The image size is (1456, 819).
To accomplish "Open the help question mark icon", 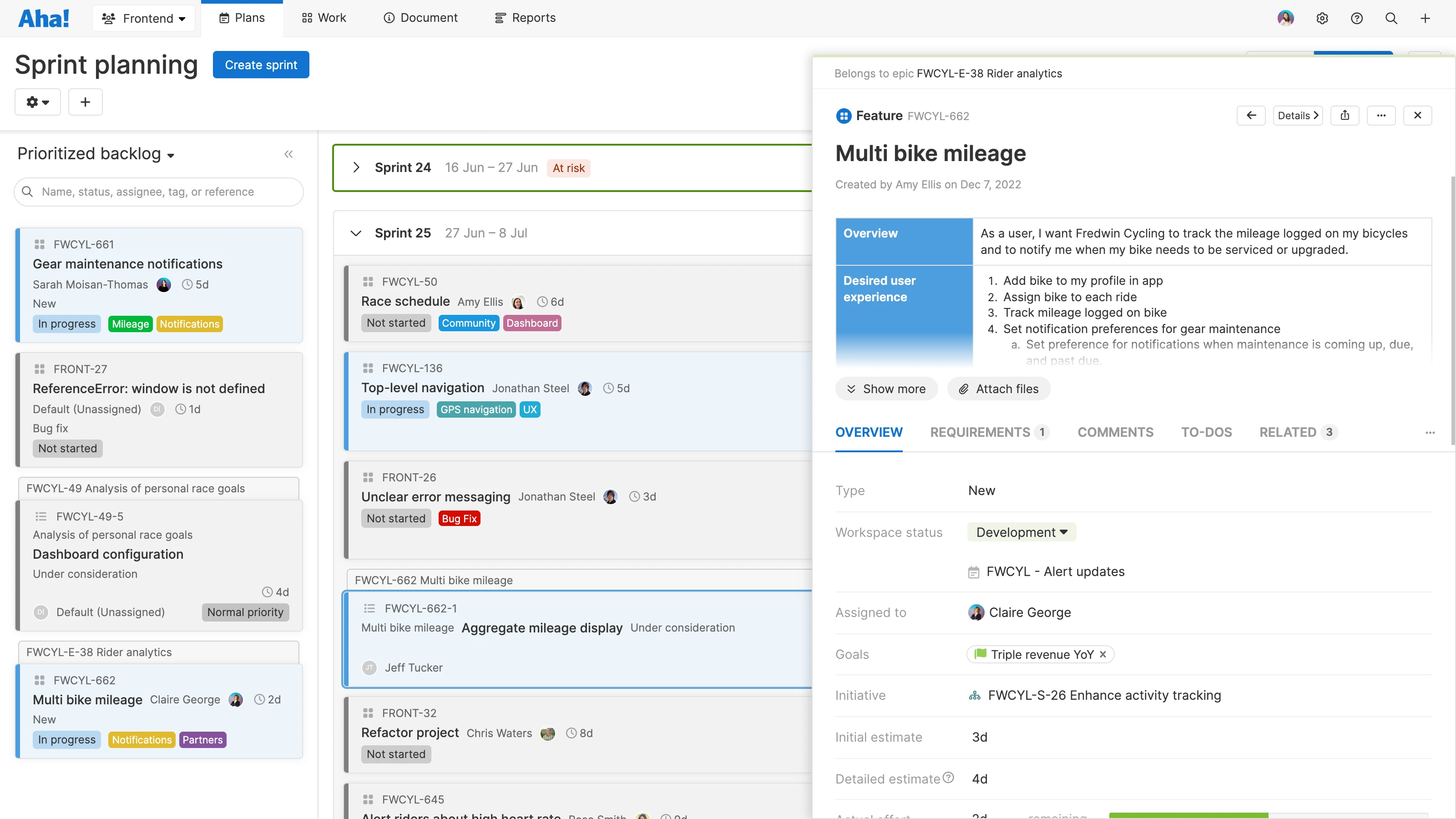I will click(1356, 18).
